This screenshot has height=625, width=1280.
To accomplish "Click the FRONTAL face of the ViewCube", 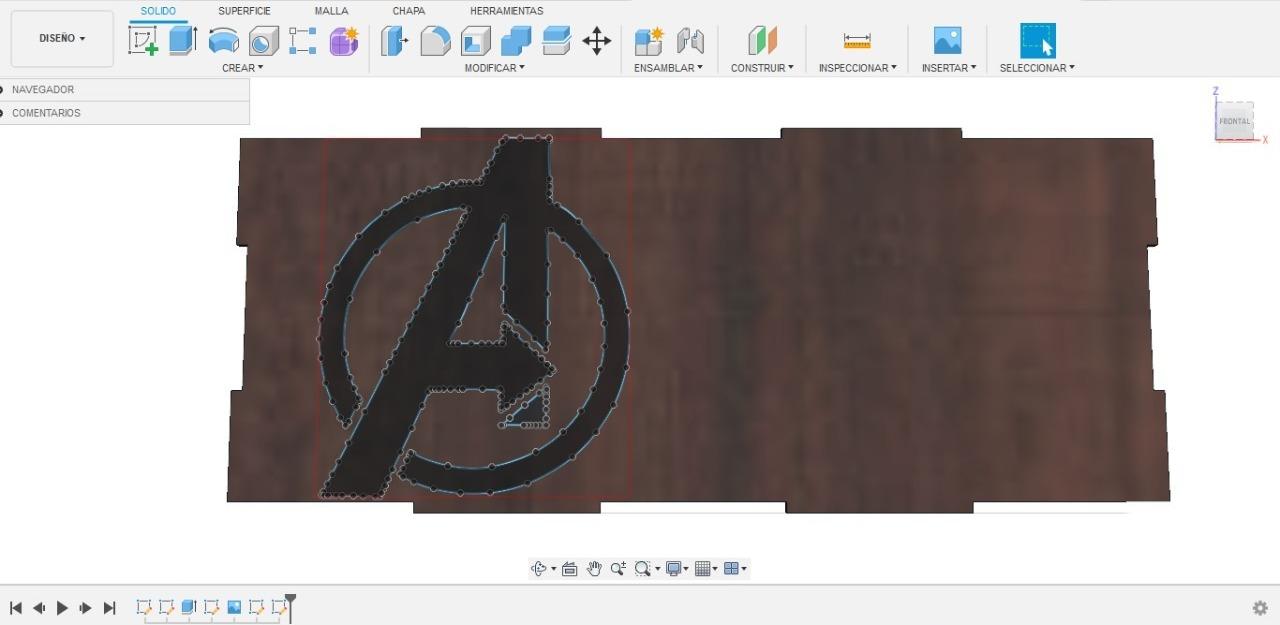I will click(x=1234, y=121).
